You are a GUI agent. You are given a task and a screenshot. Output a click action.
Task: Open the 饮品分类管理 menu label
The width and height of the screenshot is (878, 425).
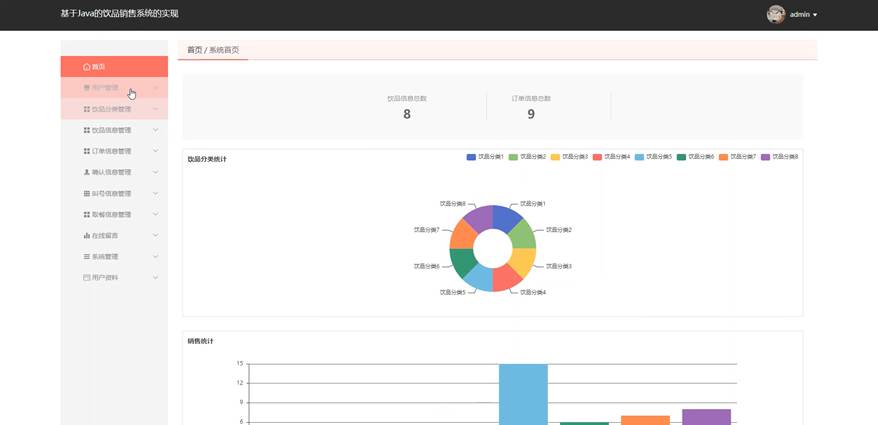tap(111, 109)
